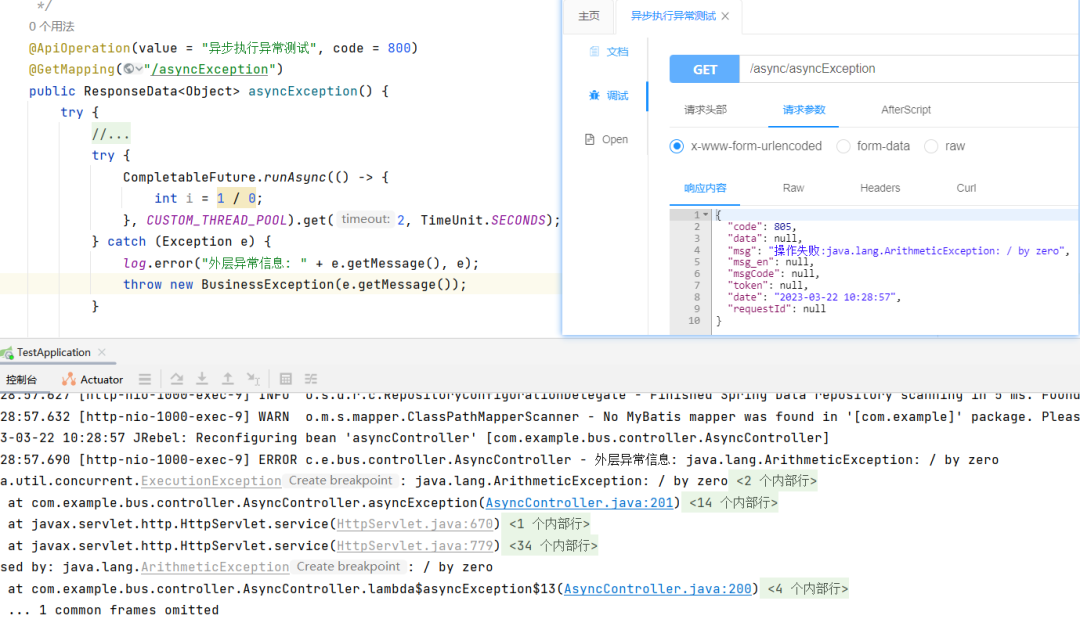Screen dimensions: 1080x619
Task: Open HttpServlet.java:670 stack trace link
Action: [x=415, y=524]
